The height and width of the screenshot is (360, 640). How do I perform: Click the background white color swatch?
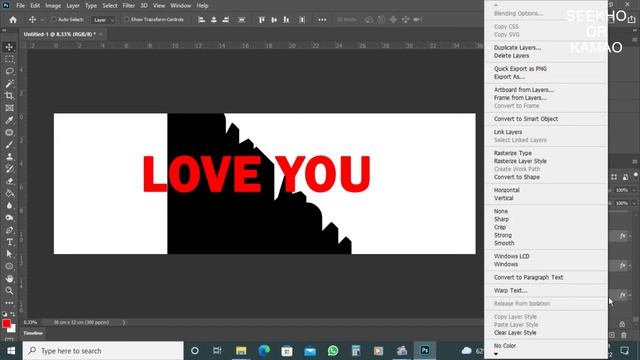pos(13,329)
